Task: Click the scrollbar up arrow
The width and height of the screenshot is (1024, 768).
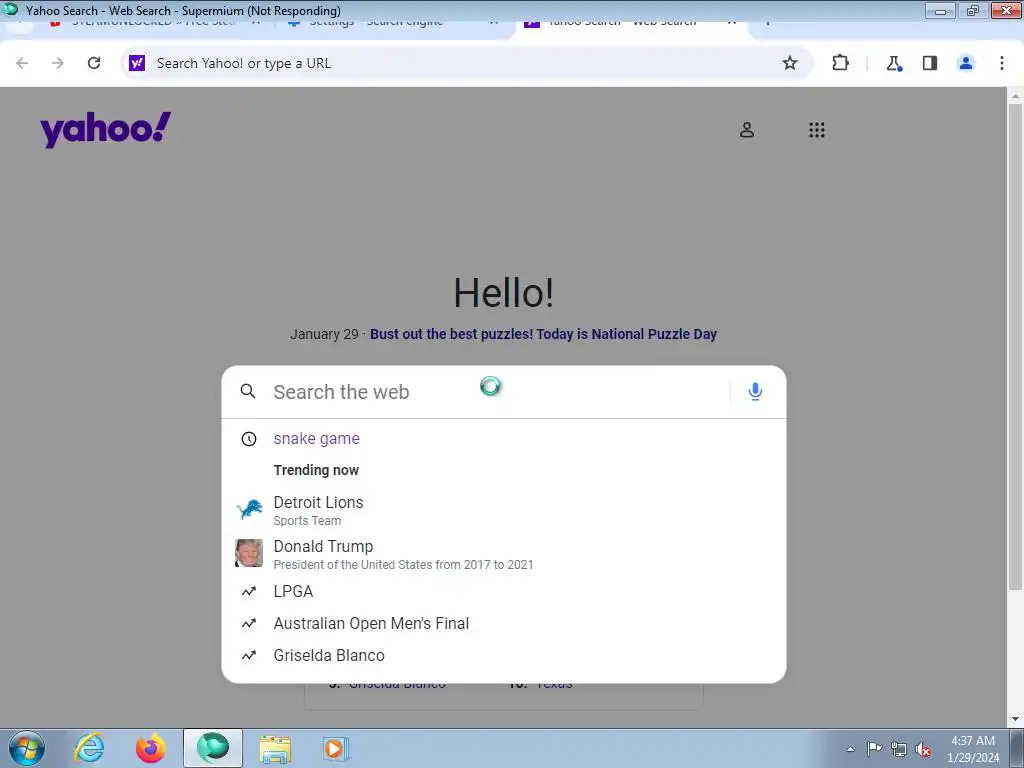Action: (x=1015, y=96)
